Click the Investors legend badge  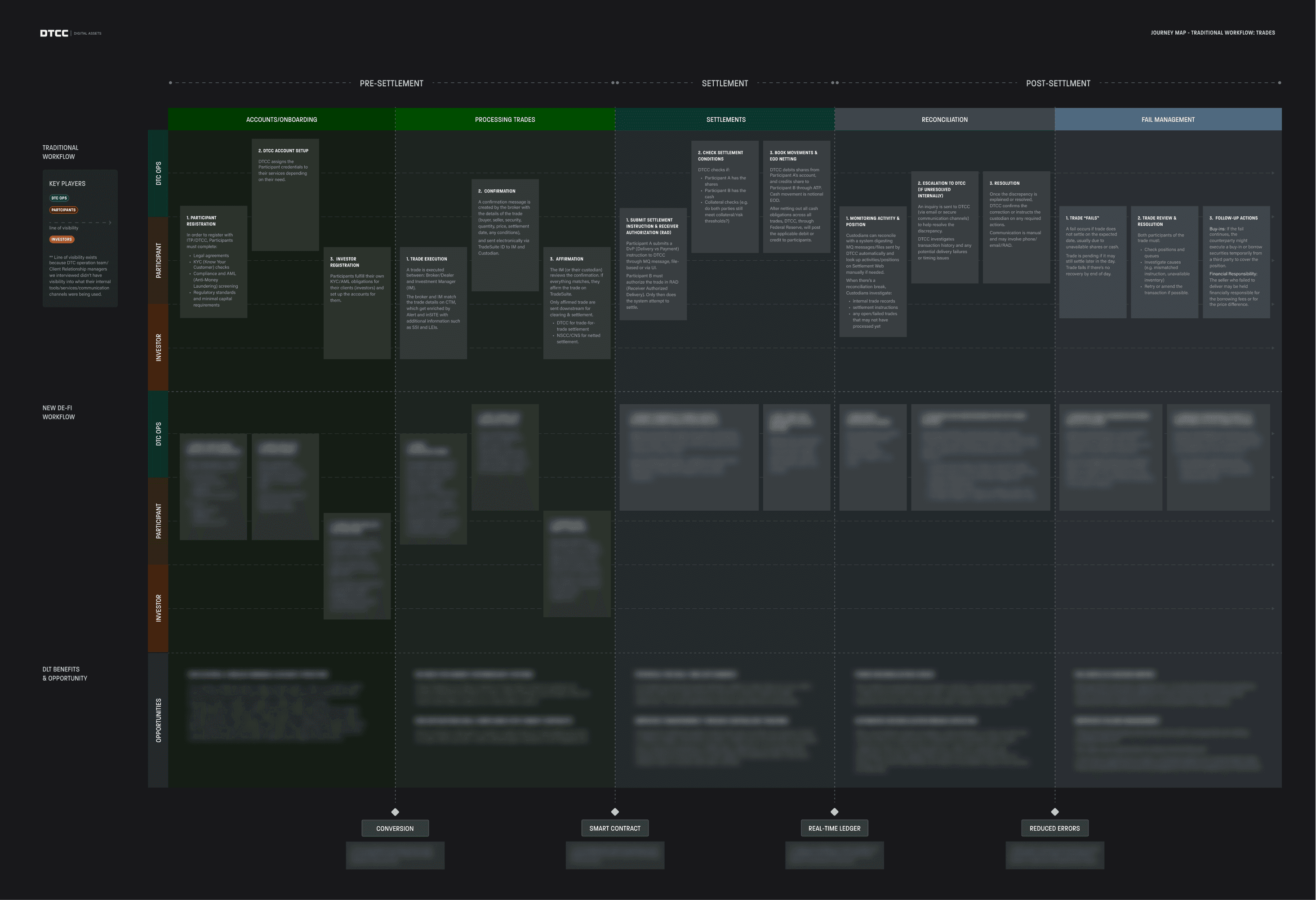point(61,240)
